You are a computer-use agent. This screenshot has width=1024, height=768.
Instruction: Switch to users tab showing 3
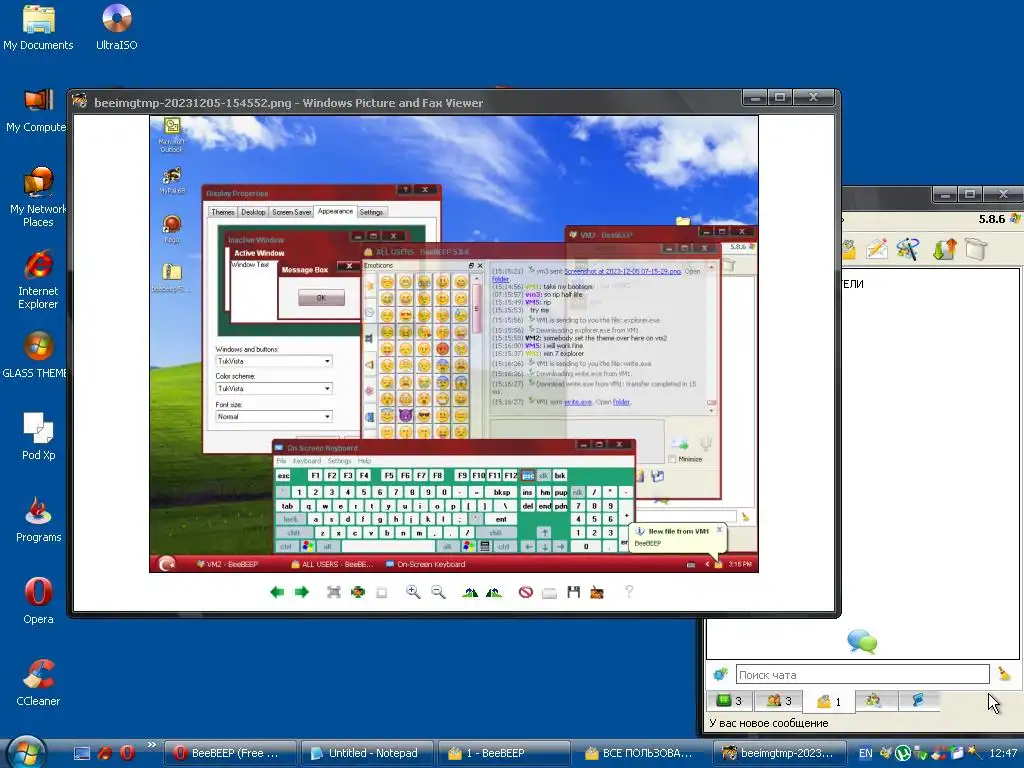(778, 701)
